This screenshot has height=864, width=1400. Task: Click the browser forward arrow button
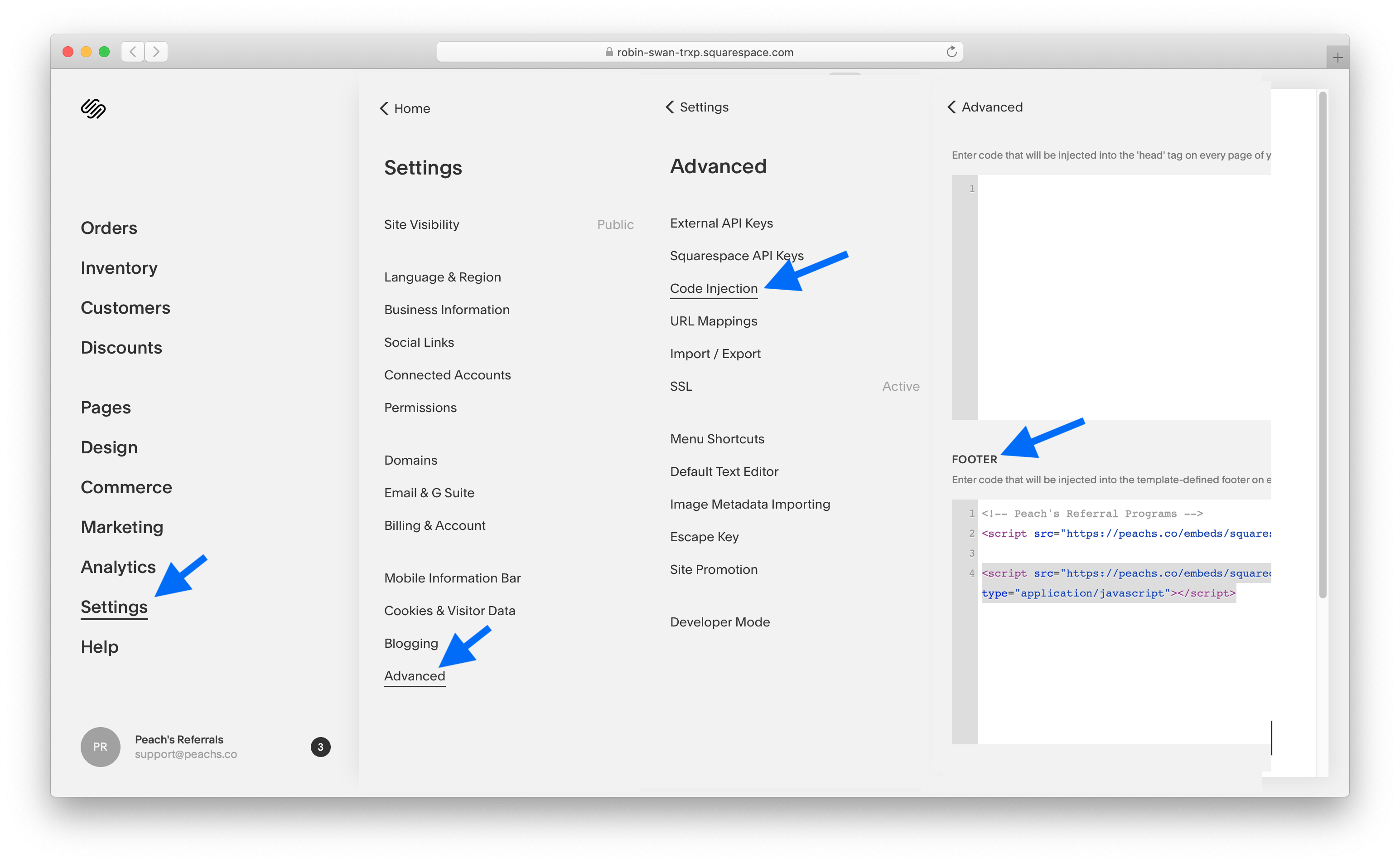pos(156,52)
